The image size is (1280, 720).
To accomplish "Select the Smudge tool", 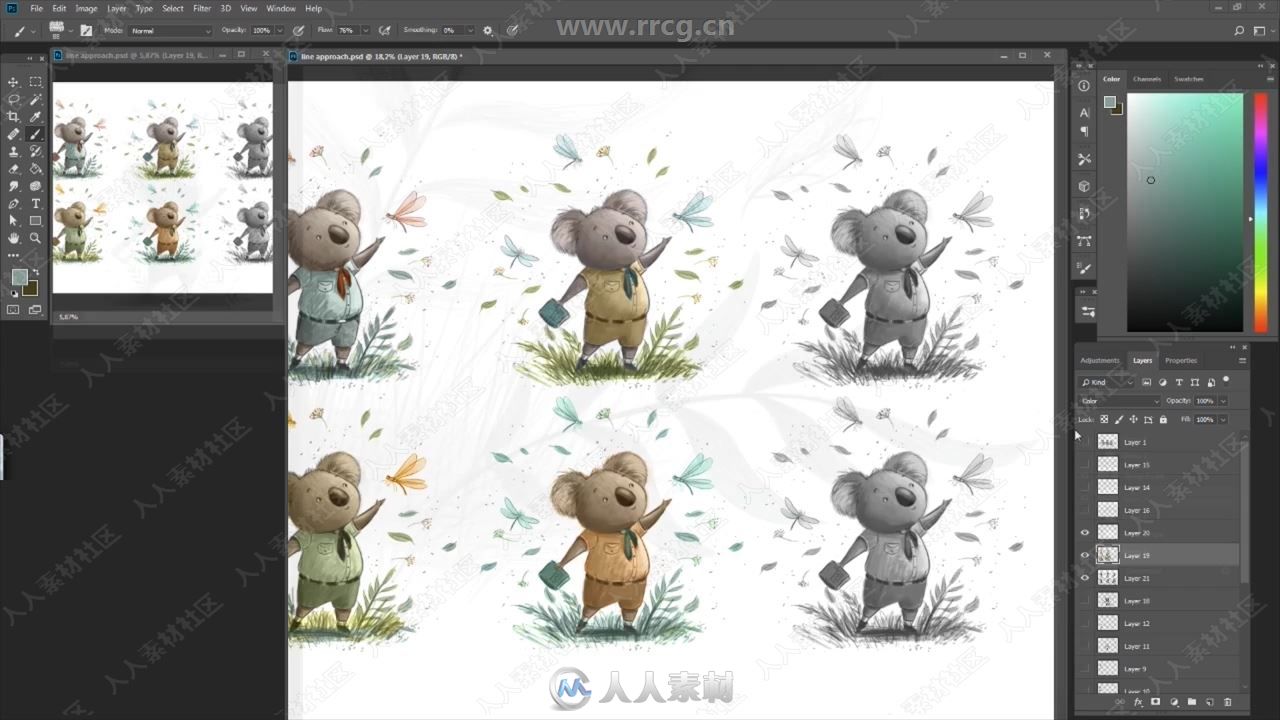I will click(x=13, y=186).
